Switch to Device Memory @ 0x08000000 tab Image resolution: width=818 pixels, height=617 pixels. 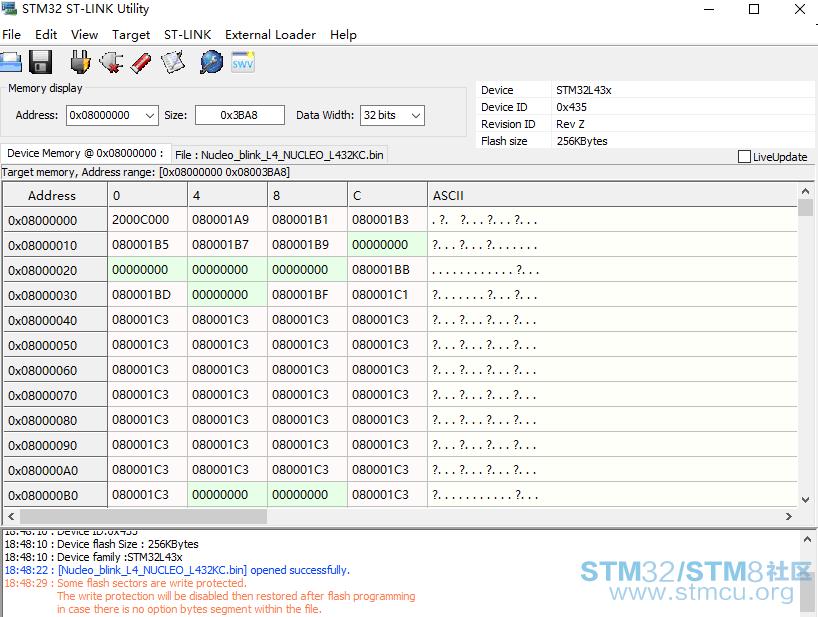tap(85, 153)
